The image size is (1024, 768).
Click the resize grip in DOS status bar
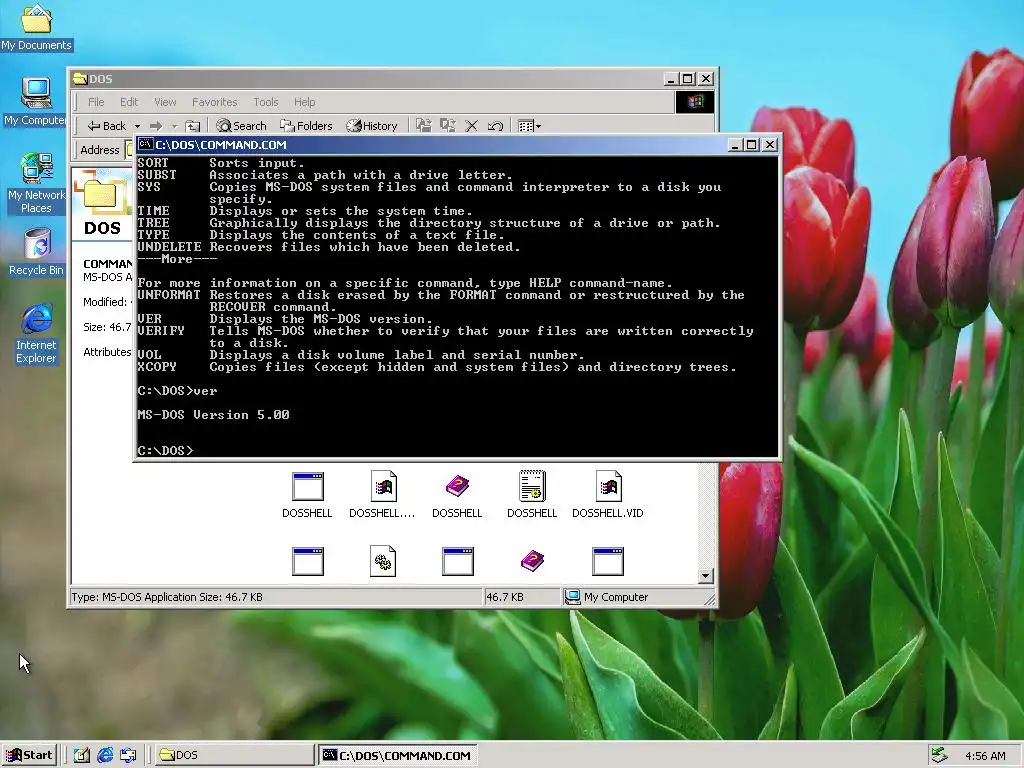709,599
